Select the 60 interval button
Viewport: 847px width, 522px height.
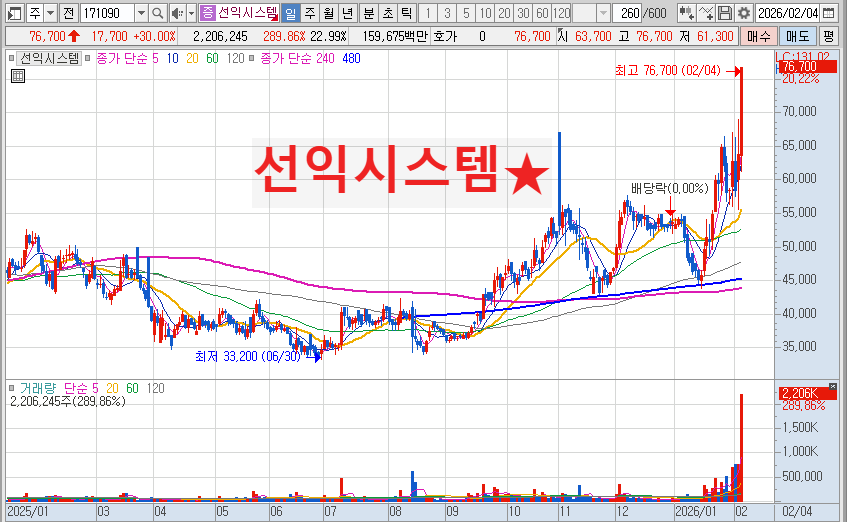(542, 13)
